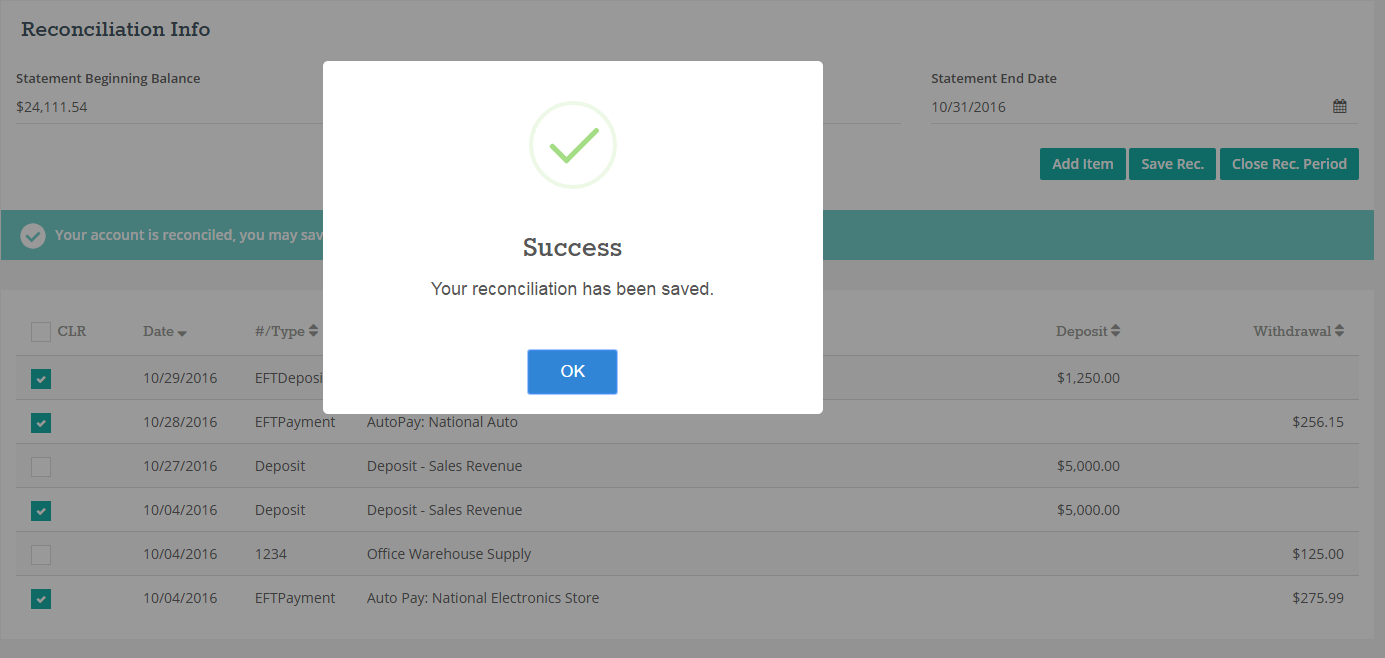
Task: Uncheck the 10/04/2016 Sales Revenue deposit checkbox
Action: tap(40, 511)
